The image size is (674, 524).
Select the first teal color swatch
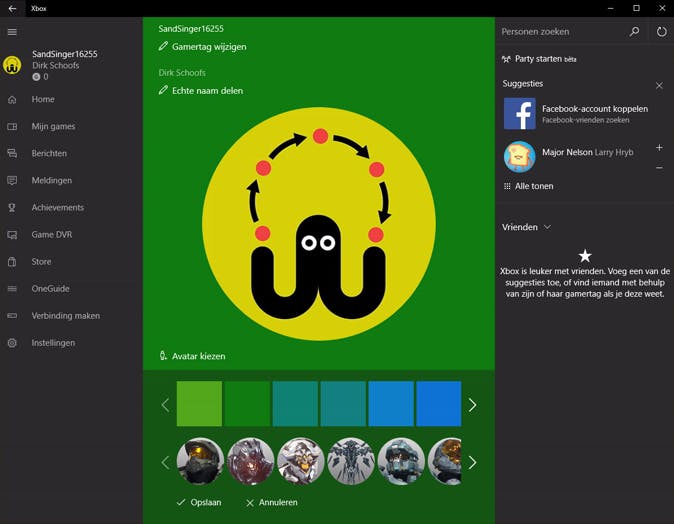pos(295,404)
